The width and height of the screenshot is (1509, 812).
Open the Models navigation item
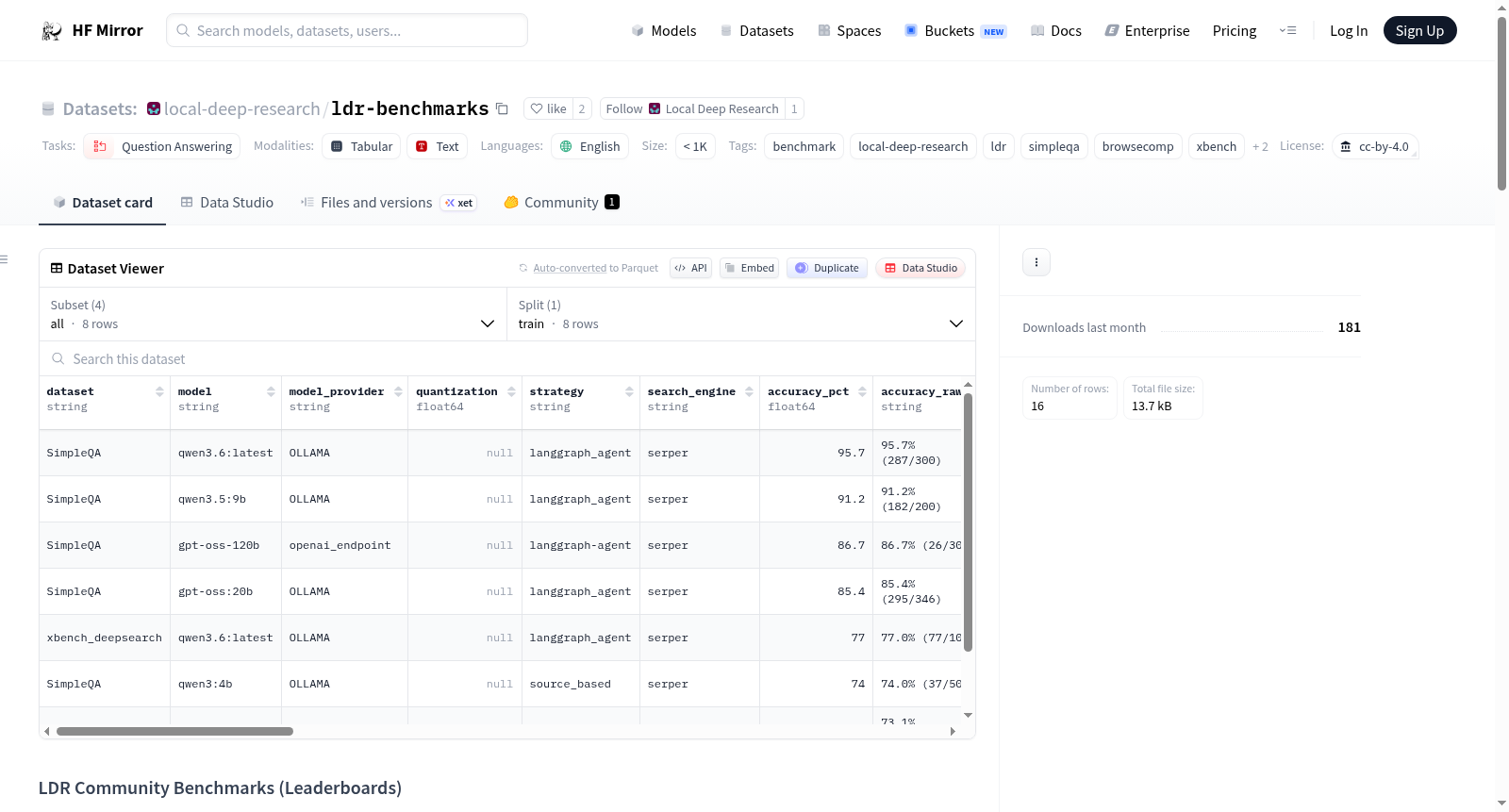[664, 31]
